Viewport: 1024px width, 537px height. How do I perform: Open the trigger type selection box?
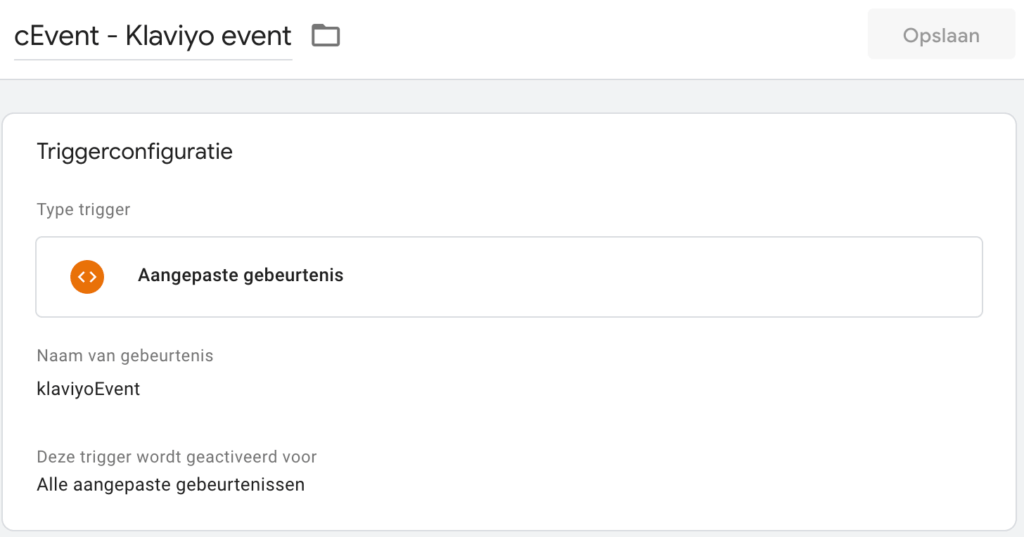(509, 277)
